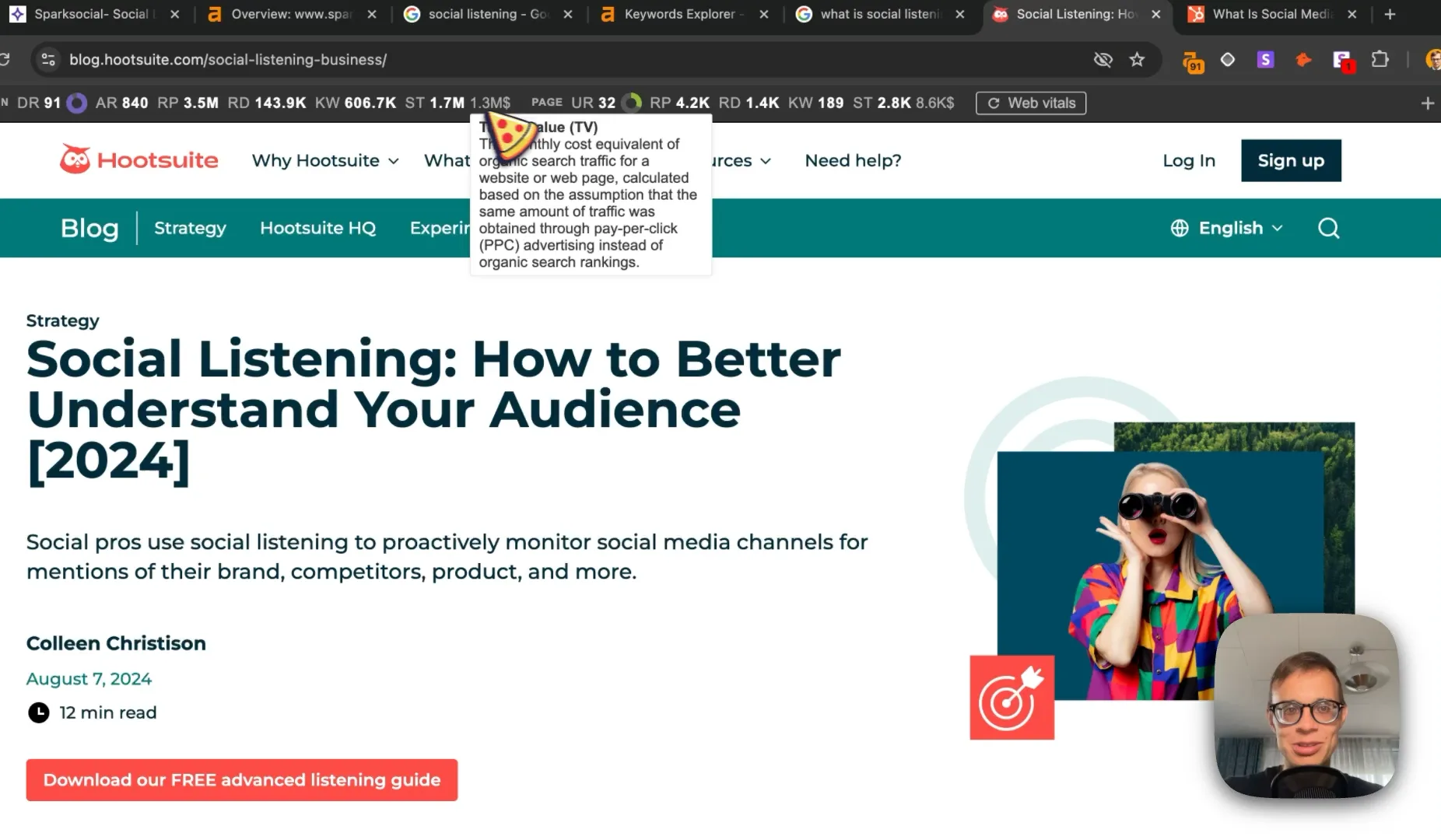Image resolution: width=1441 pixels, height=840 pixels.
Task: Open the Strategy blog category
Action: 190,228
